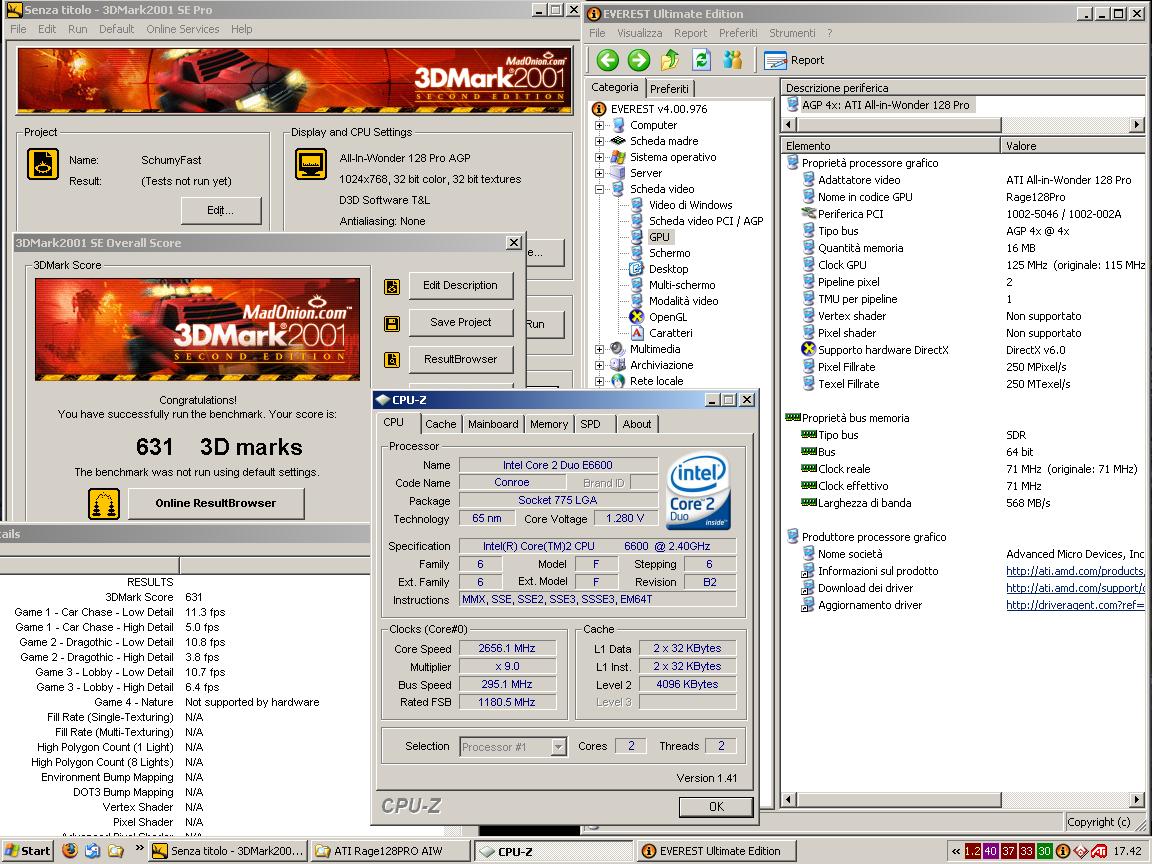Click the temperature tray icon showing 40
This screenshot has height=864, width=1152.
point(990,852)
